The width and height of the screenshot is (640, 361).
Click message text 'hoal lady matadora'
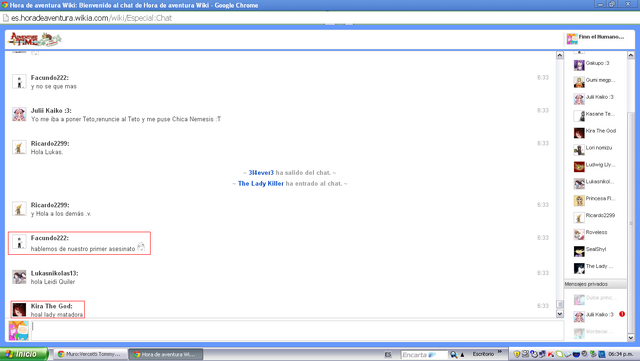[57, 314]
